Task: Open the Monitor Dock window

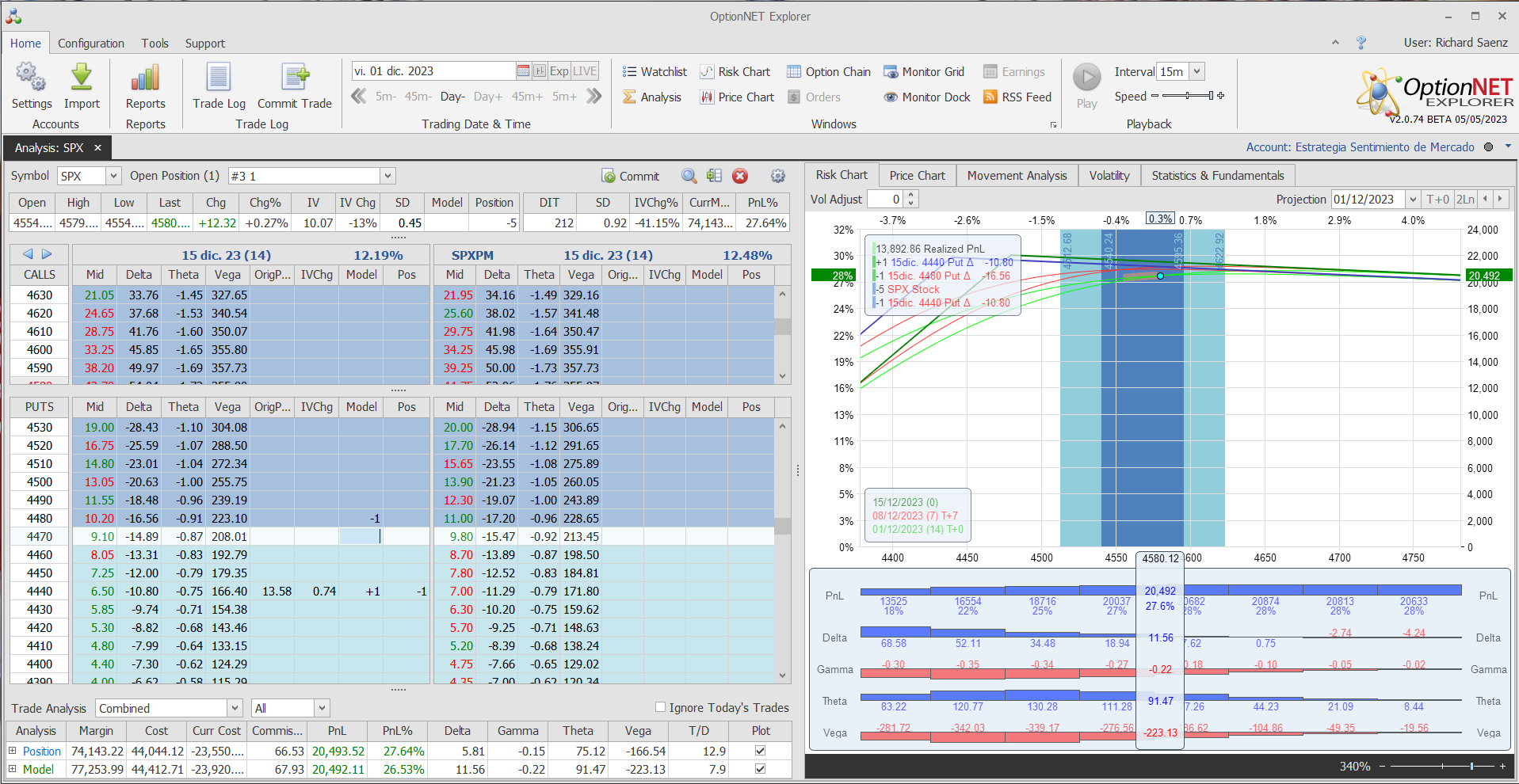Action: pos(927,97)
